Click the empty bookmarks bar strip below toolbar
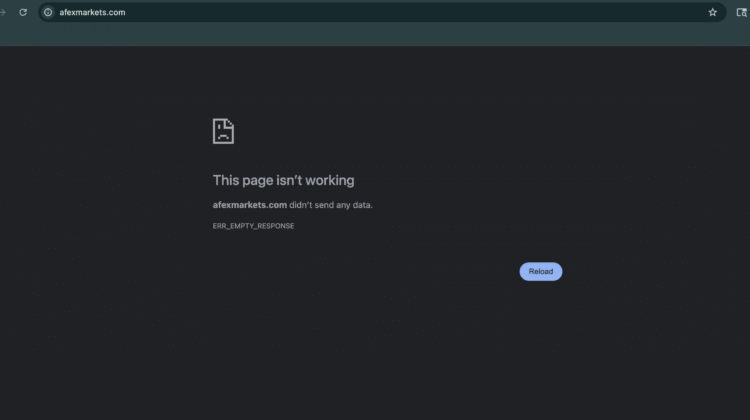Viewport: 750px width, 420px height. coord(375,35)
